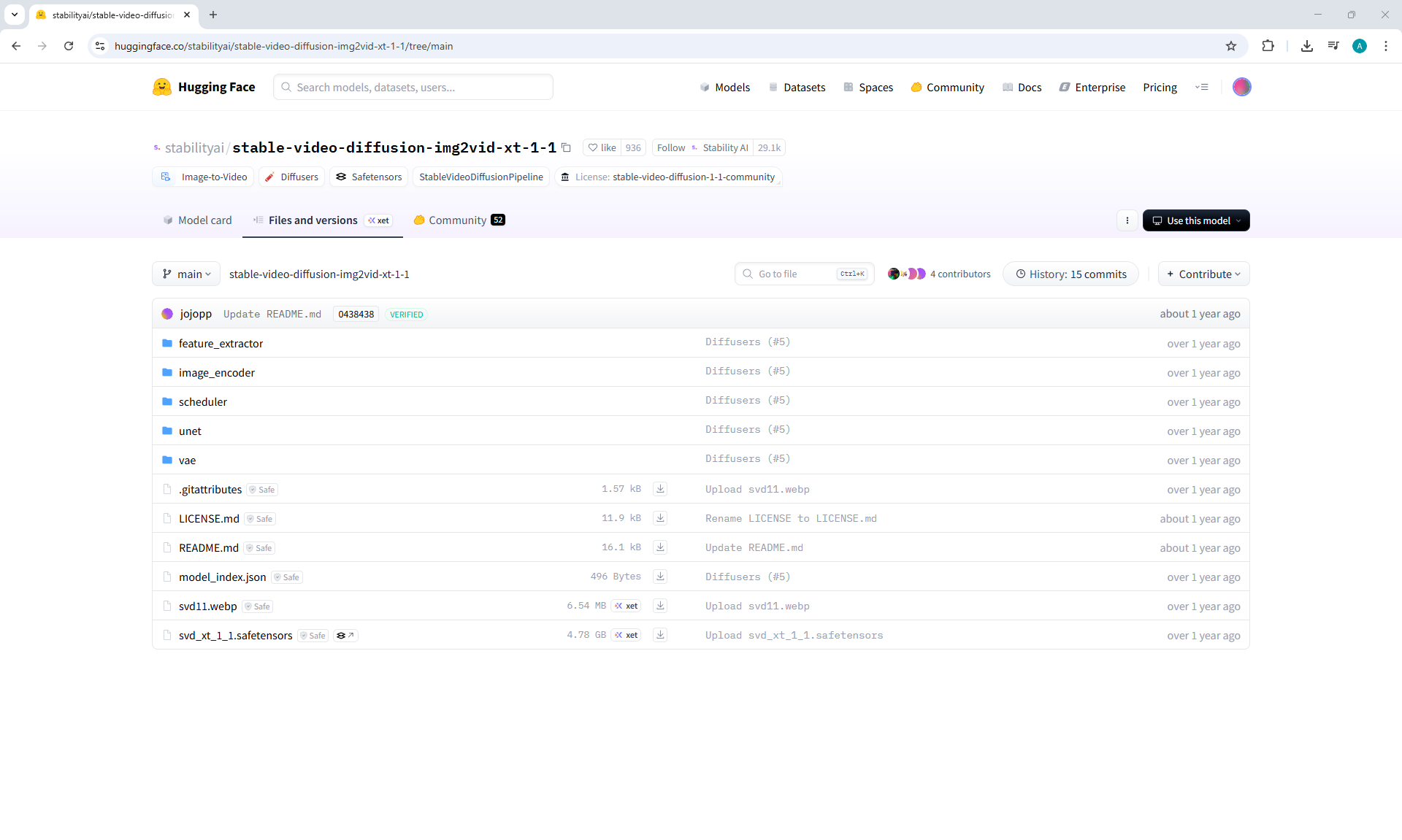Click the browser address bar URL

click(283, 46)
